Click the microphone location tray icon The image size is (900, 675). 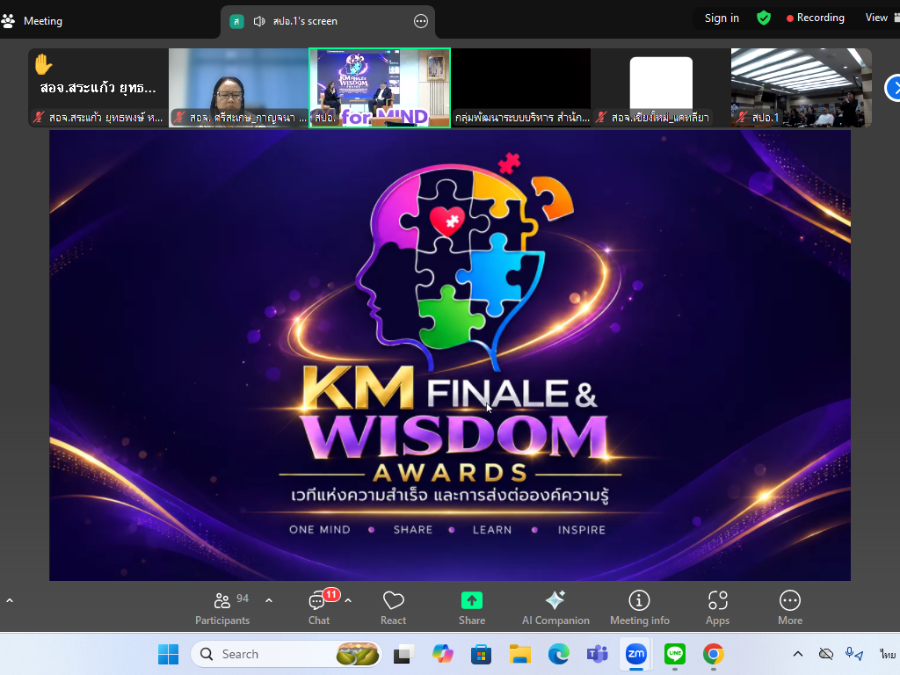click(854, 654)
